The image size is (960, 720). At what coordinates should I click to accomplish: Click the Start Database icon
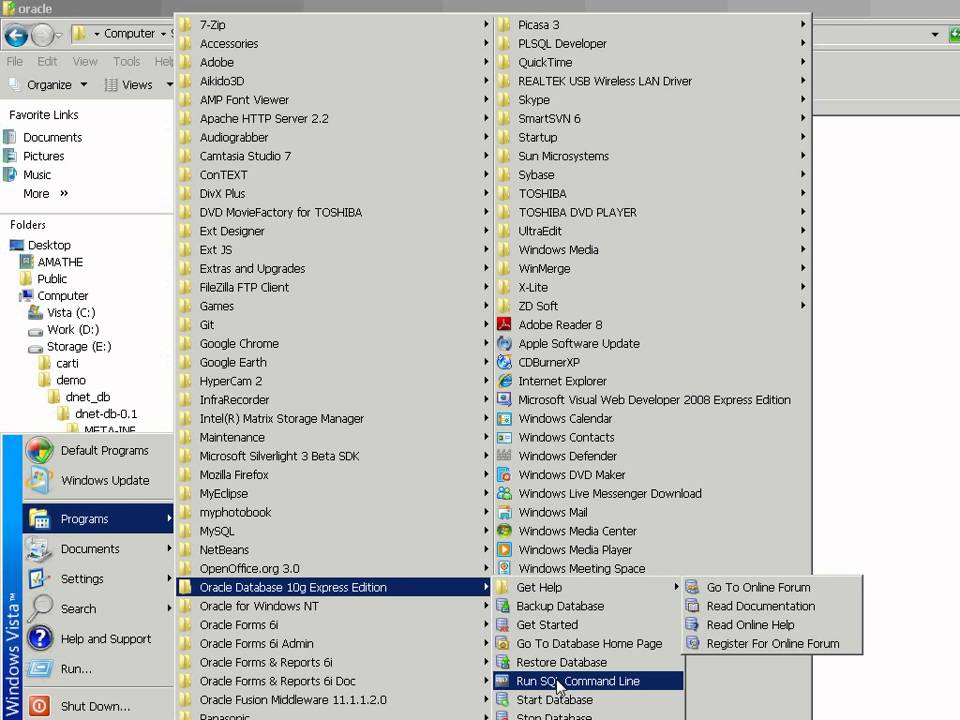[502, 700]
